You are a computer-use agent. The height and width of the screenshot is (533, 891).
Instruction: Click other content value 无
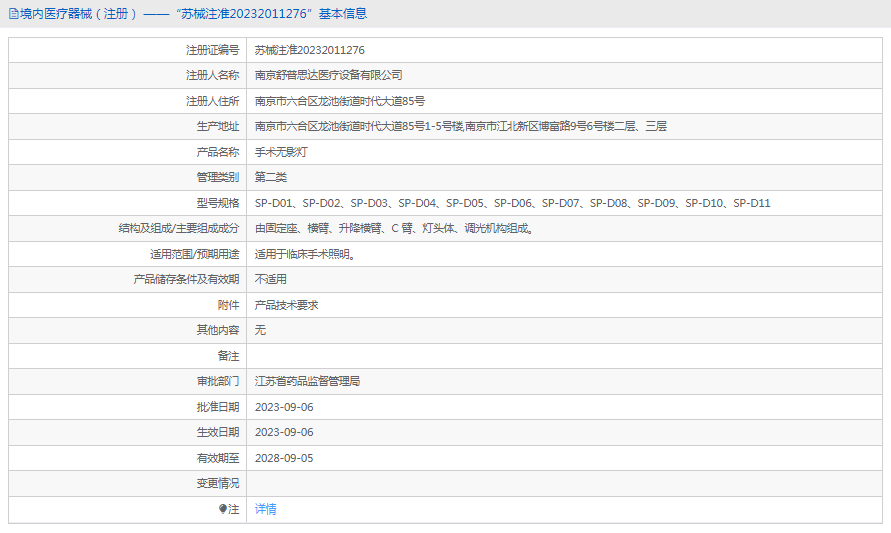click(260, 330)
